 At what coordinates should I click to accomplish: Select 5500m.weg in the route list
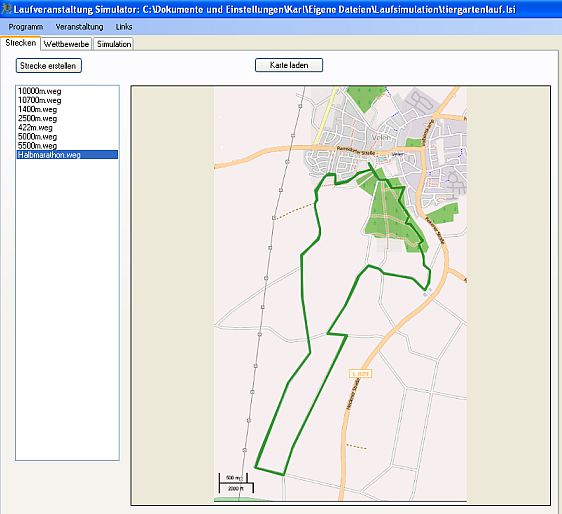pos(67,146)
